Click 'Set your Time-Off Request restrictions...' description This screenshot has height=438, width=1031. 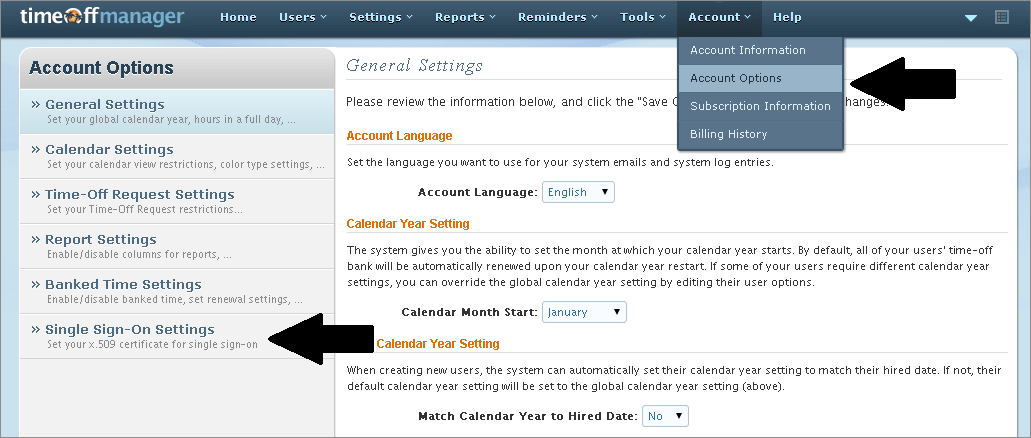click(x=145, y=209)
